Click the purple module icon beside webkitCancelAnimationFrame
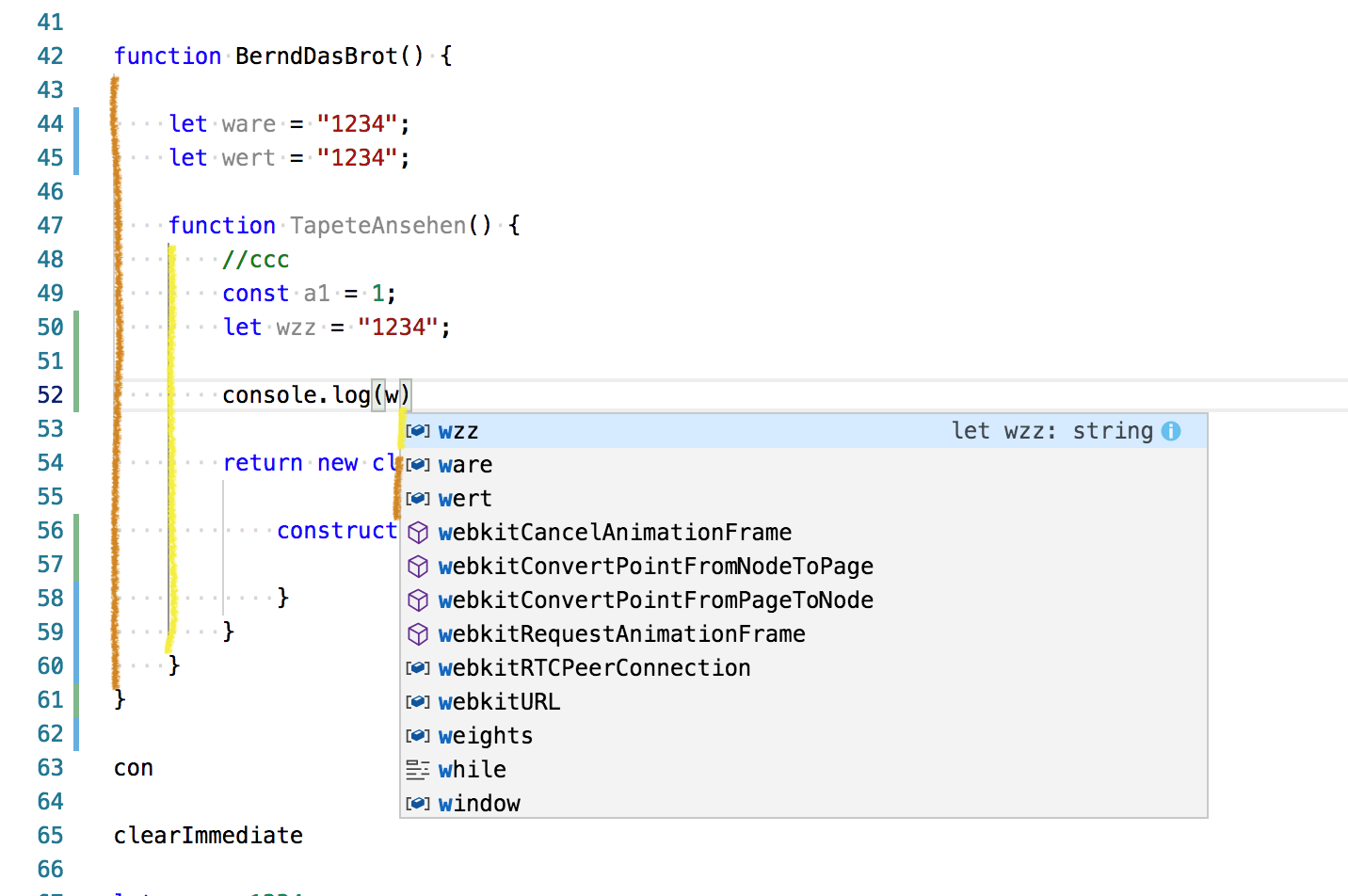Image resolution: width=1348 pixels, height=896 pixels. [x=417, y=532]
